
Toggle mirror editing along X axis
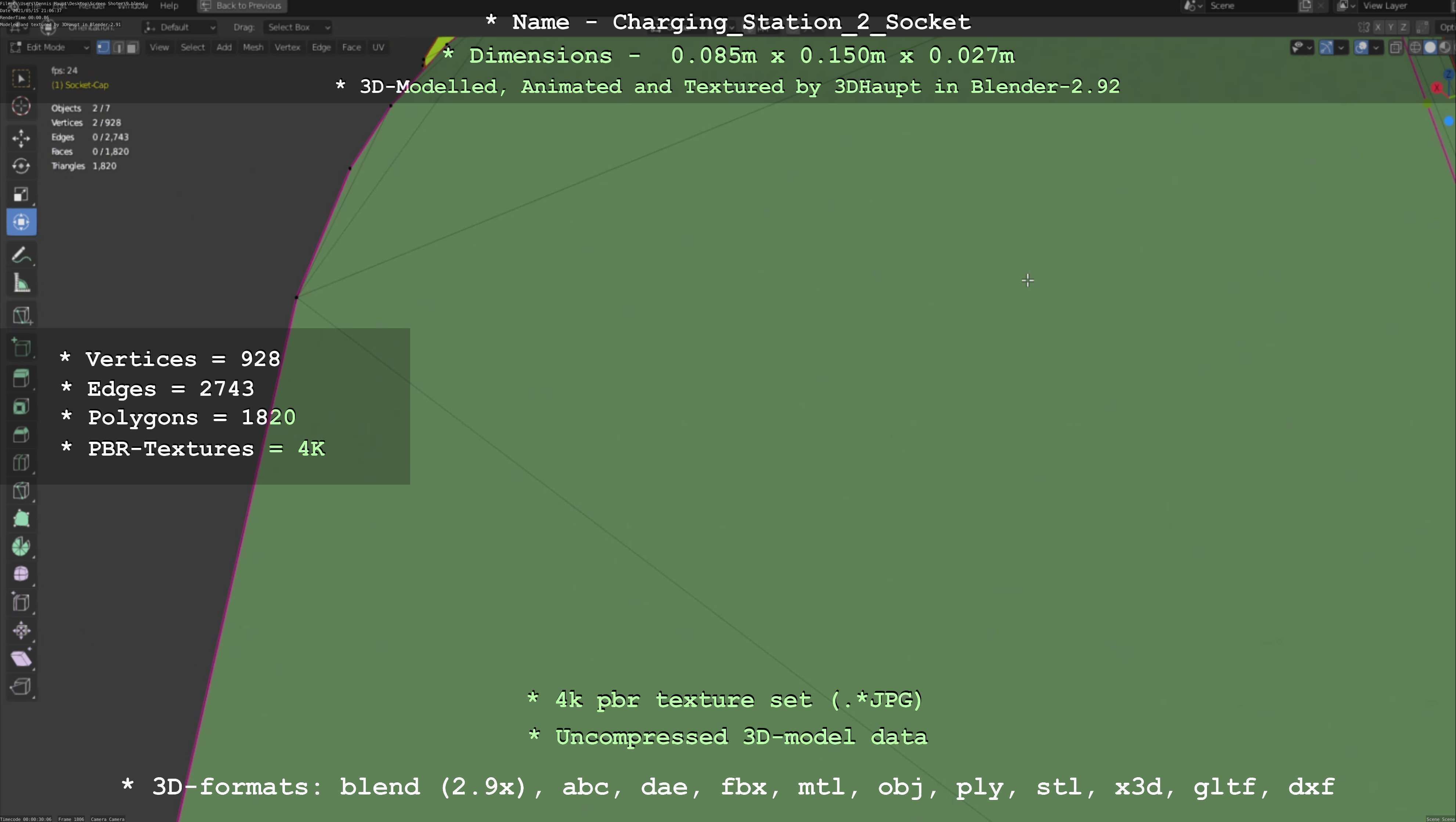pyautogui.click(x=1378, y=27)
